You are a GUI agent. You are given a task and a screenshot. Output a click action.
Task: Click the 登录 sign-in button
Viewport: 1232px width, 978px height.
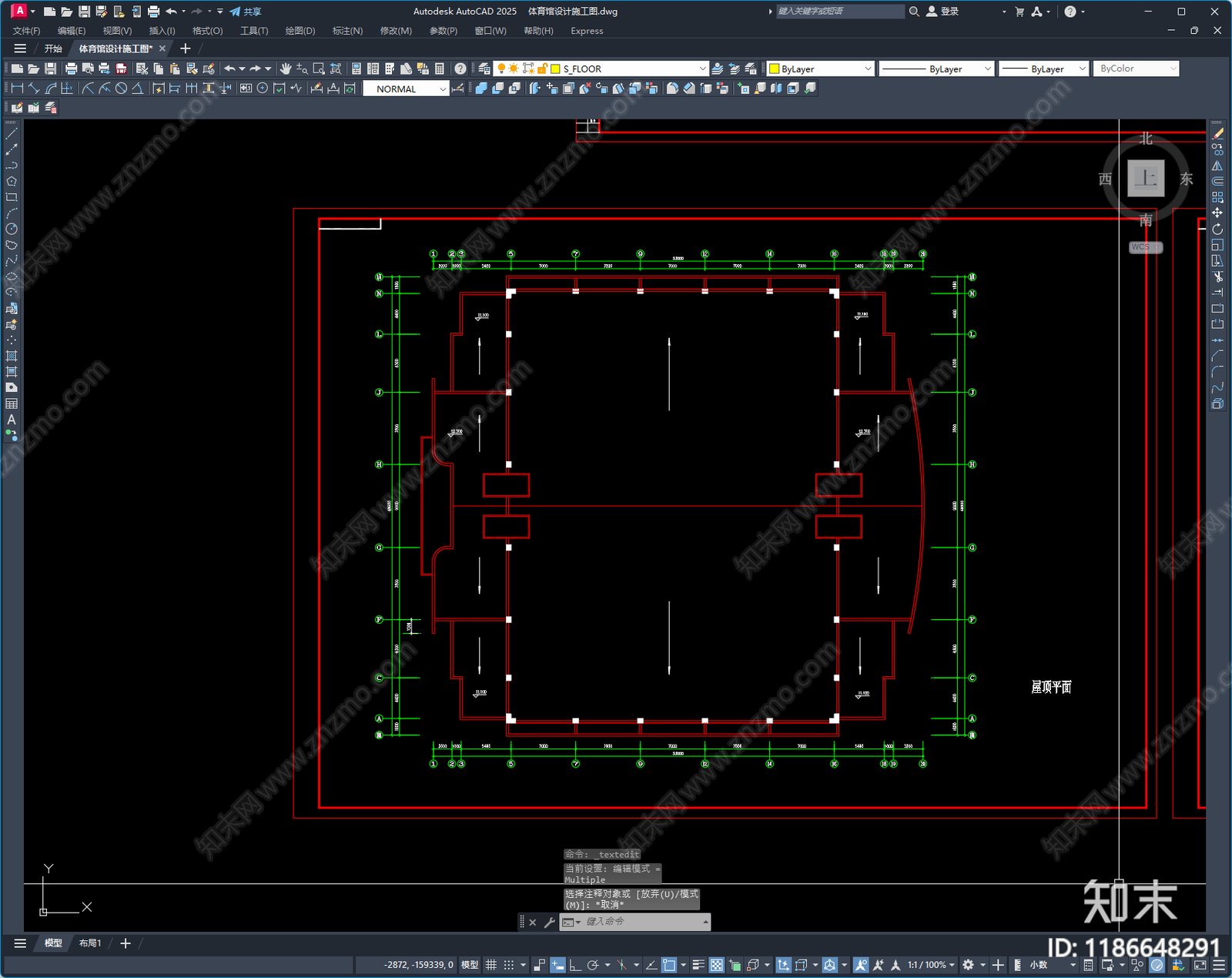tap(942, 12)
